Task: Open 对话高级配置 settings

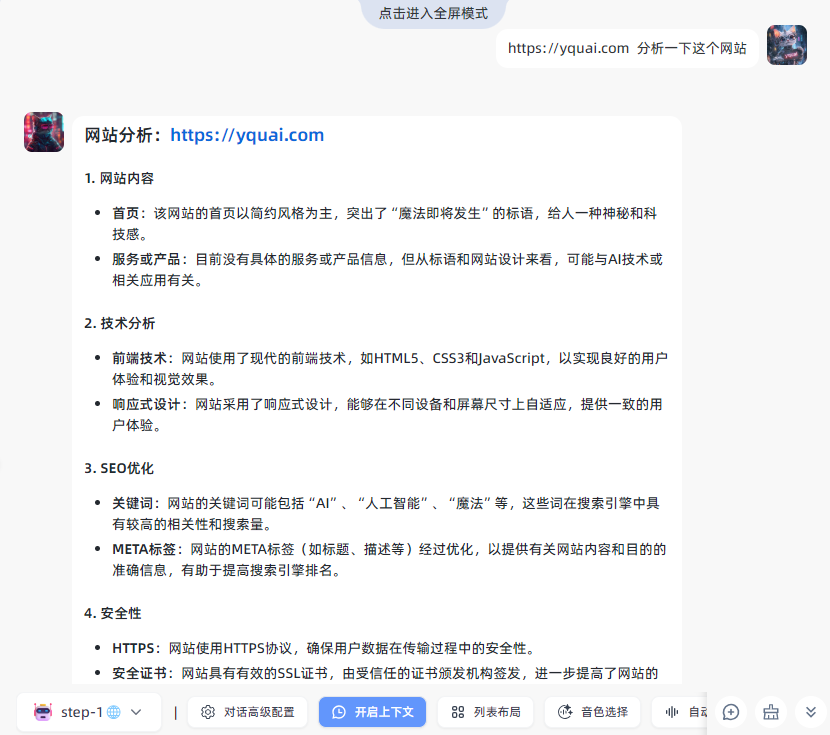Action: point(247,712)
